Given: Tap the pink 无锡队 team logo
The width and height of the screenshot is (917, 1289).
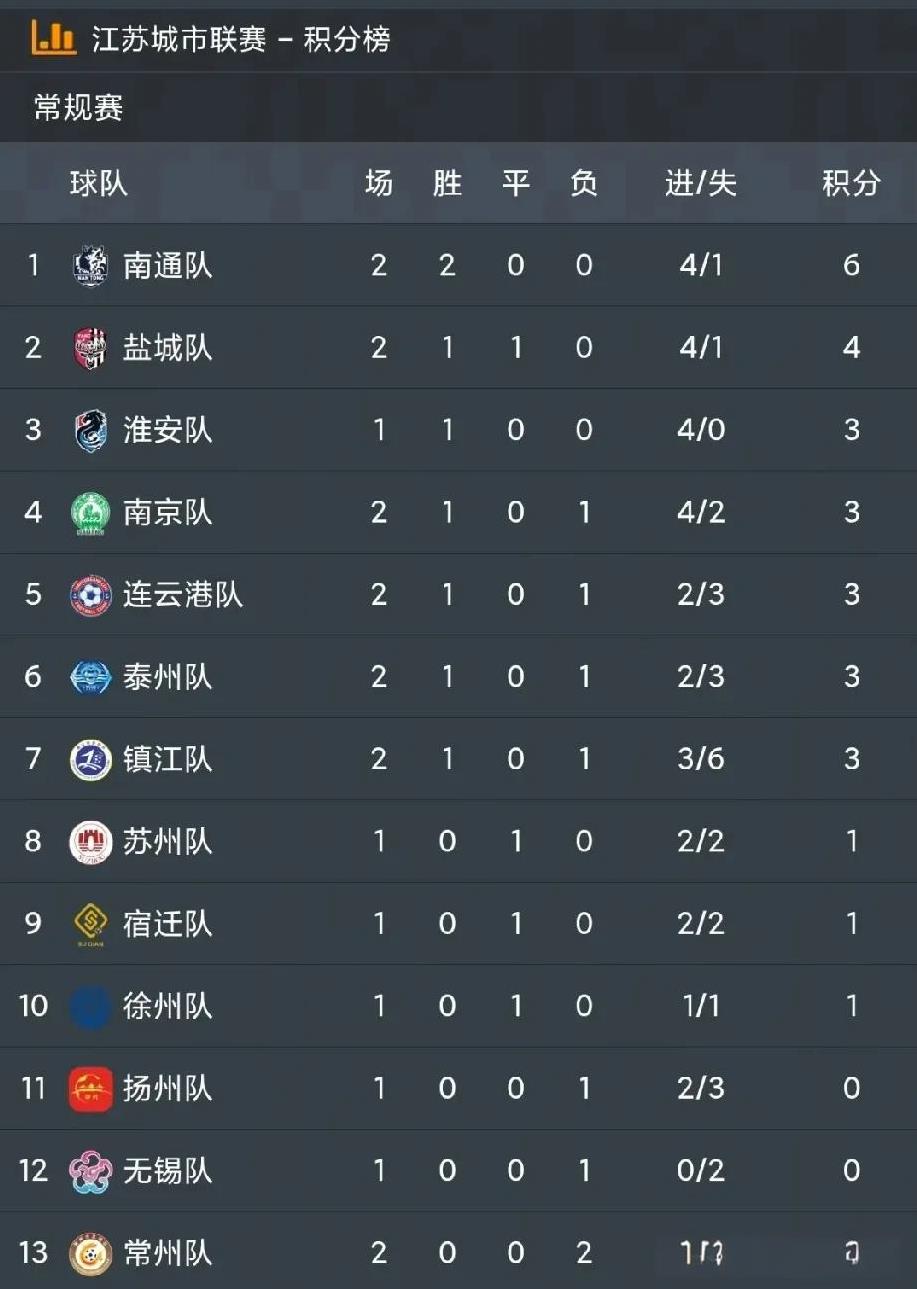Looking at the screenshot, I should pos(90,1171).
